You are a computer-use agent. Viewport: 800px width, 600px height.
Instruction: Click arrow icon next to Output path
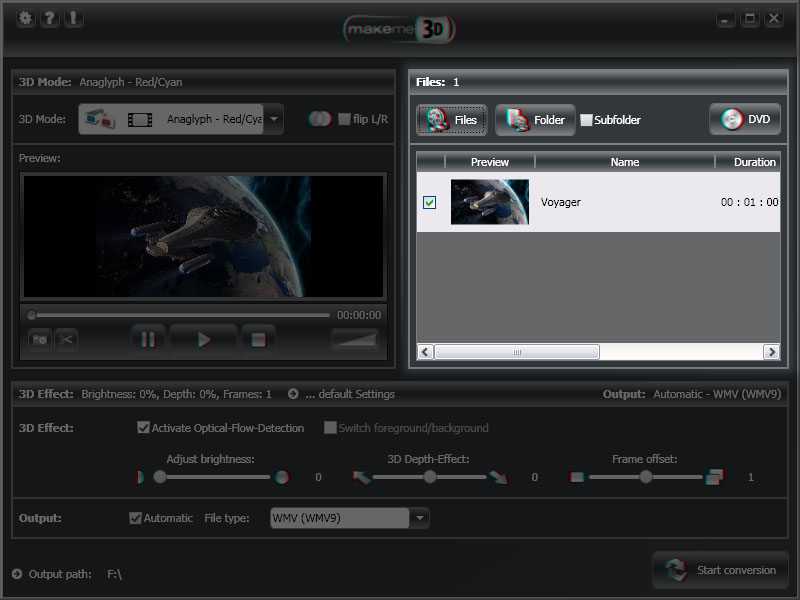pyautogui.click(x=17, y=574)
